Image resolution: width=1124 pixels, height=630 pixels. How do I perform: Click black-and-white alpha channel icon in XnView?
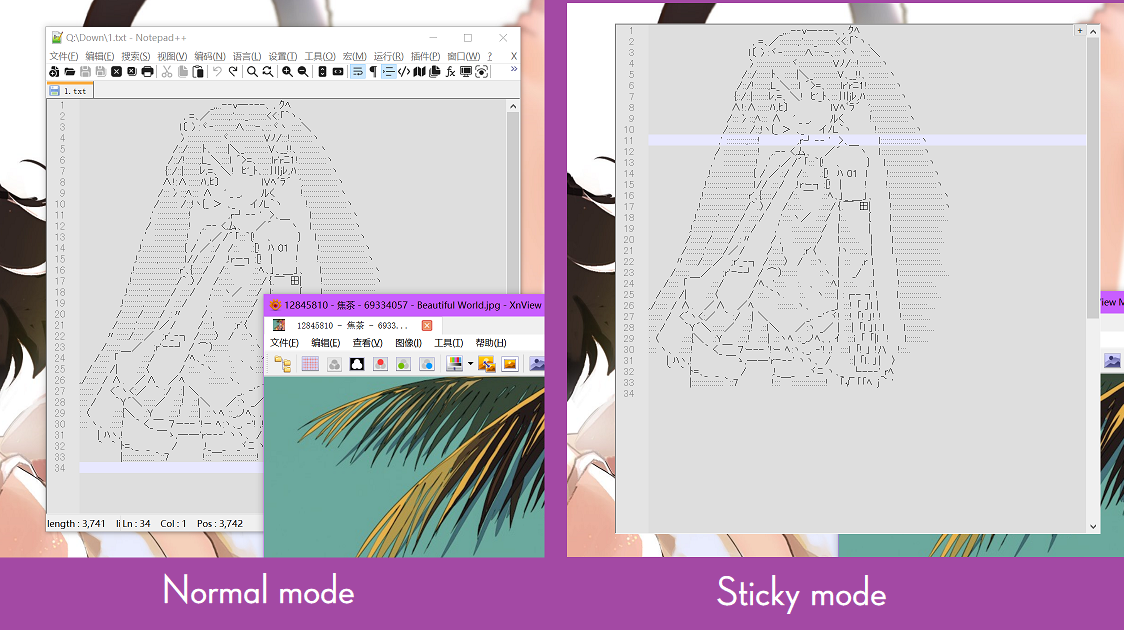[x=357, y=364]
